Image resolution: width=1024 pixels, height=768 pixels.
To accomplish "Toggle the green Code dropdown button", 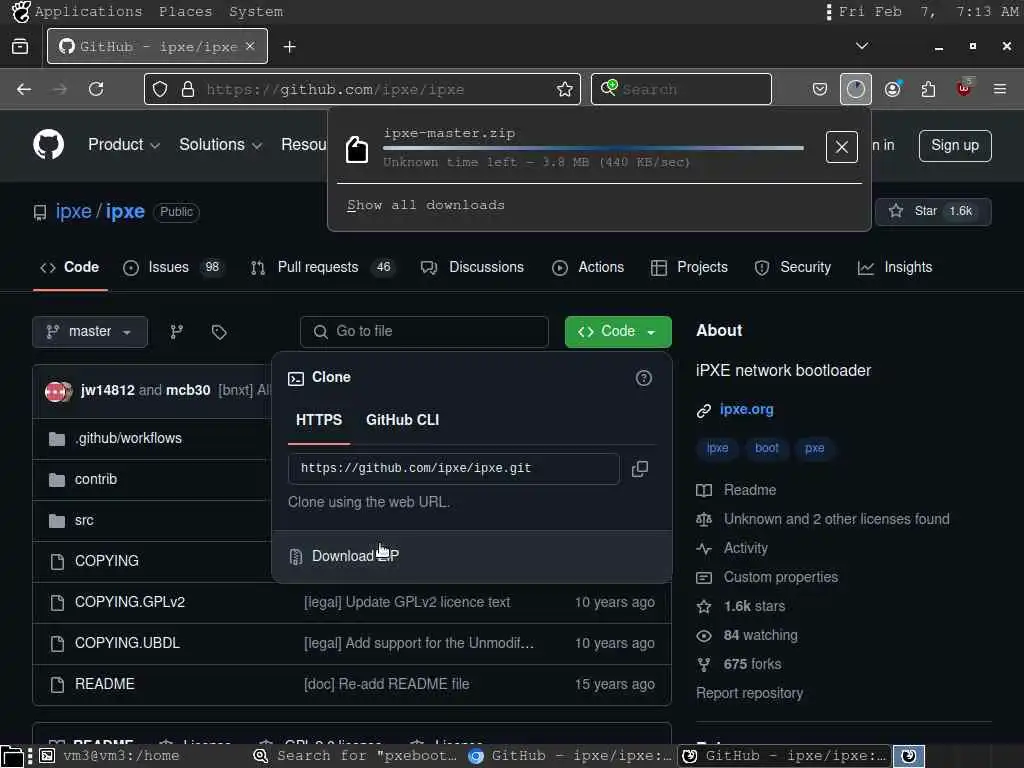I will pyautogui.click(x=618, y=332).
